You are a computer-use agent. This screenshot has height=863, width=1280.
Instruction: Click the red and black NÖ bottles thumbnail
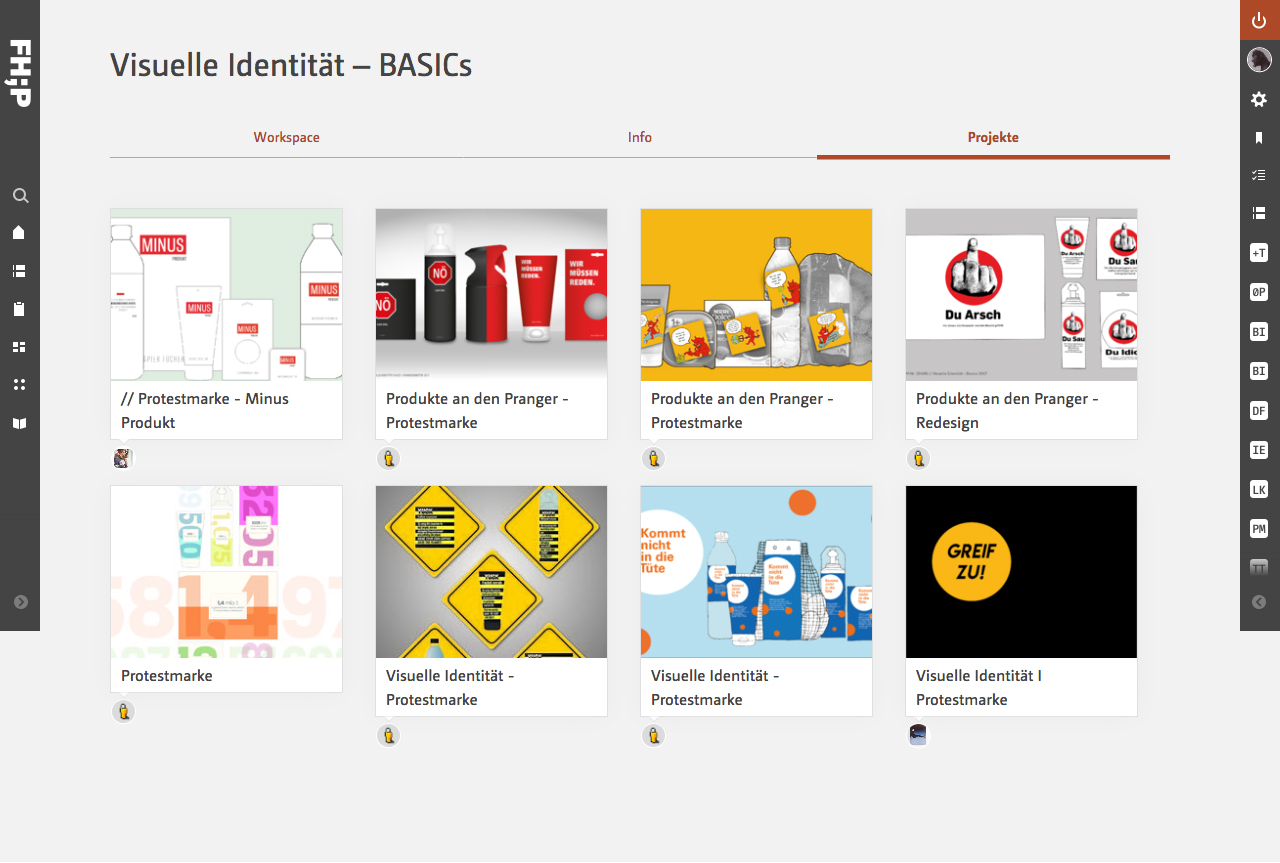[x=491, y=295]
